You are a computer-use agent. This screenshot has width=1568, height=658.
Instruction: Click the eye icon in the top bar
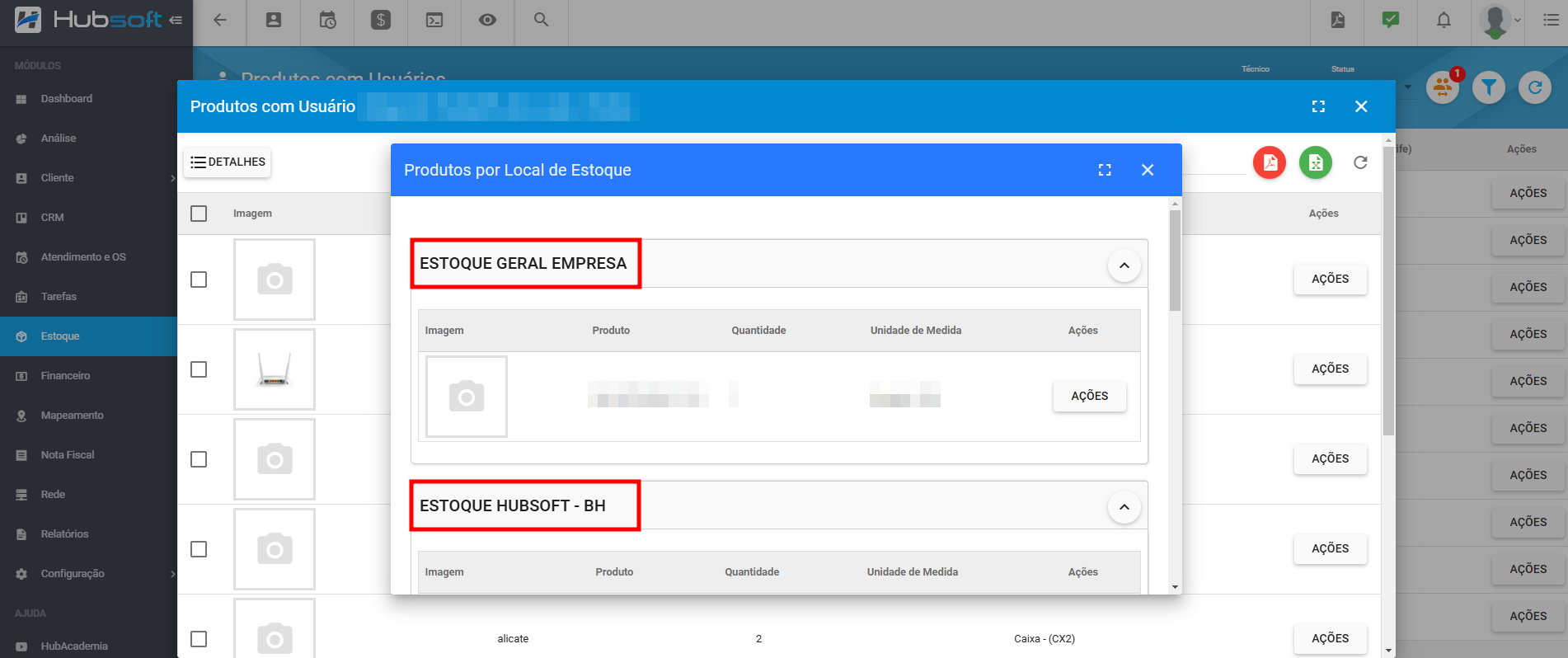[x=488, y=20]
